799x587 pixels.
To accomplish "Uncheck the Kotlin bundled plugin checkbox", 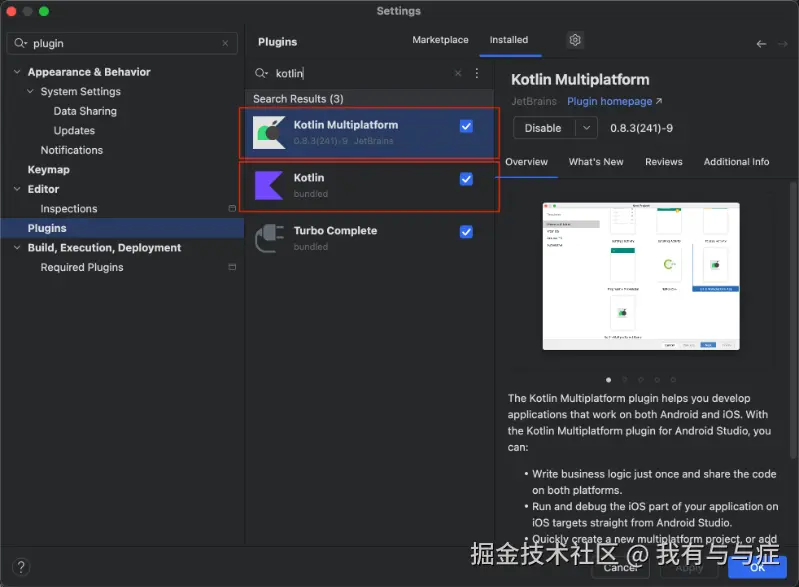I will pyautogui.click(x=466, y=179).
